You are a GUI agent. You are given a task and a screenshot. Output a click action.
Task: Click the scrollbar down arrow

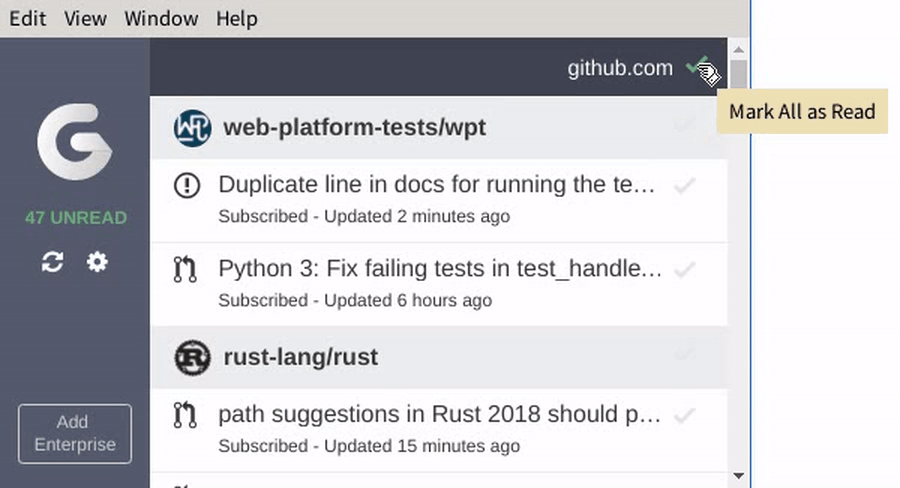point(739,476)
